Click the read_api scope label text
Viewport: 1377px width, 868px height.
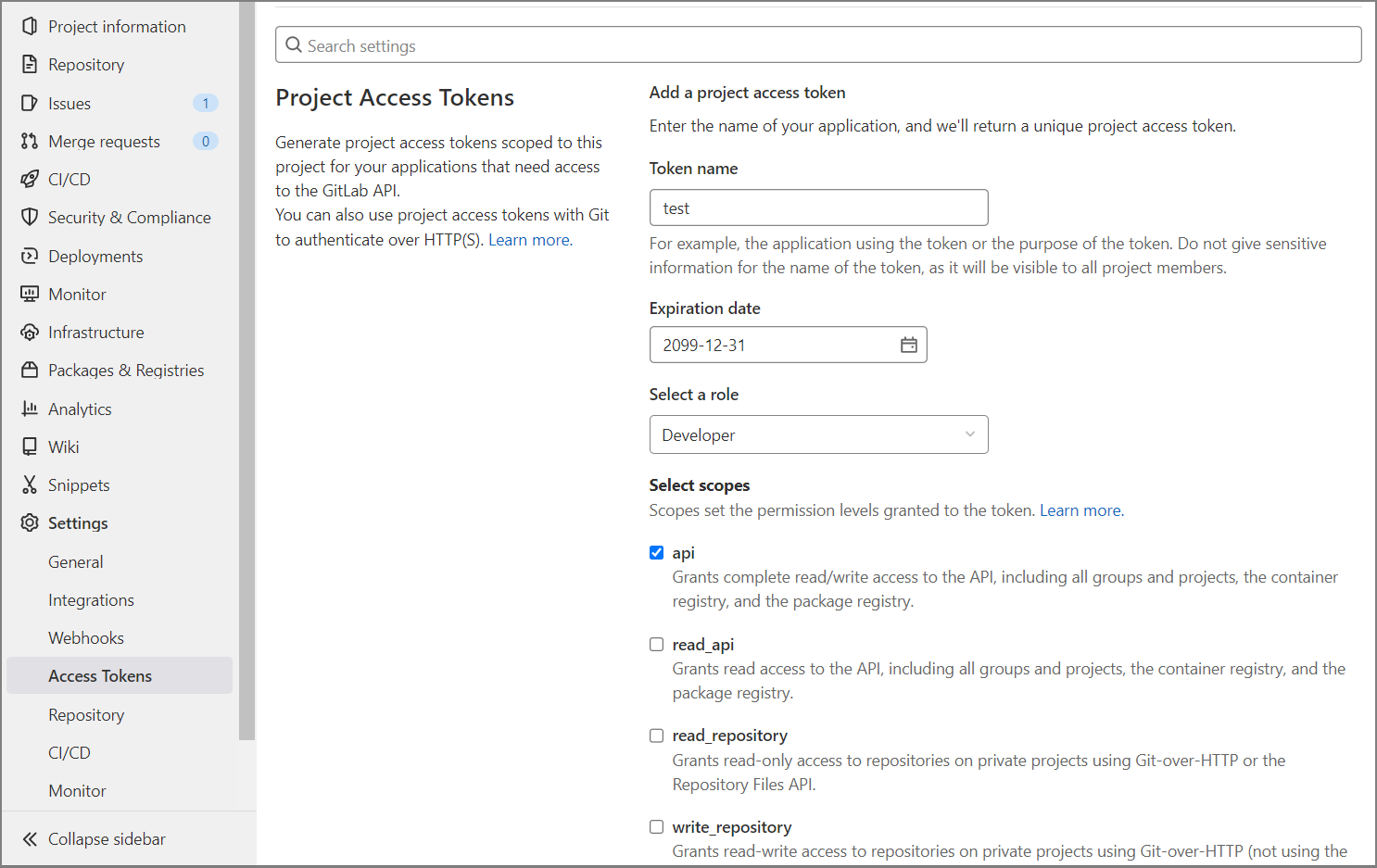[702, 644]
